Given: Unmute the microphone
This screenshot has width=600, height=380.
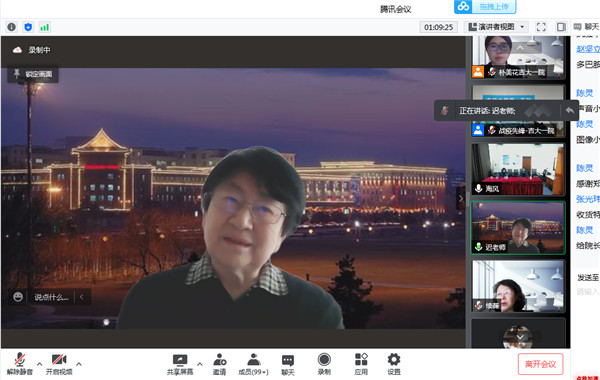Looking at the screenshot, I should tap(20, 364).
